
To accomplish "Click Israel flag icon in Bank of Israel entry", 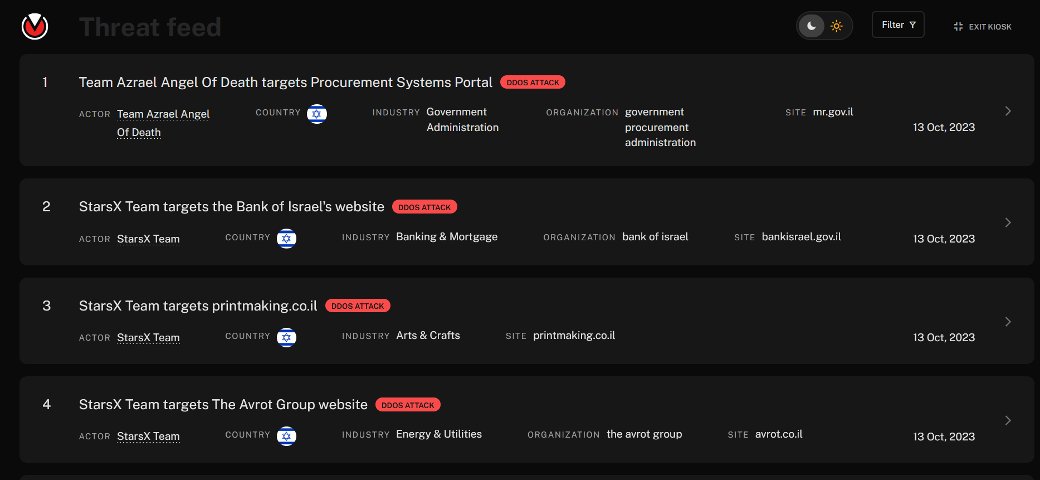I will pos(287,239).
